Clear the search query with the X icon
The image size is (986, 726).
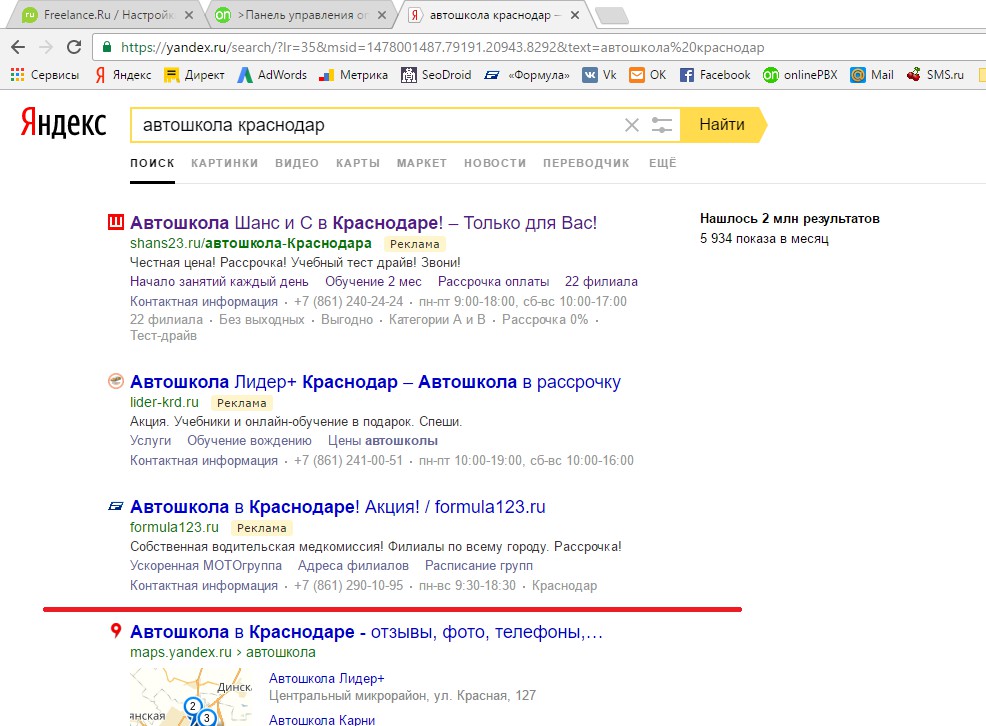coord(632,125)
